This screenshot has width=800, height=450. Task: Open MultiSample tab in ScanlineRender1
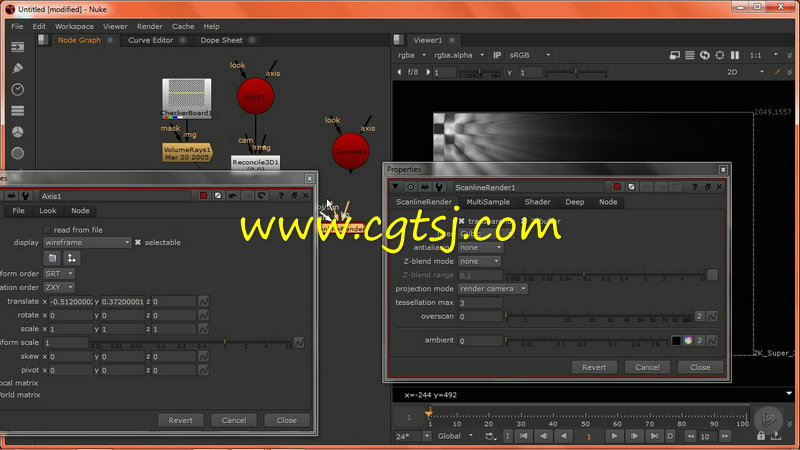click(x=488, y=202)
